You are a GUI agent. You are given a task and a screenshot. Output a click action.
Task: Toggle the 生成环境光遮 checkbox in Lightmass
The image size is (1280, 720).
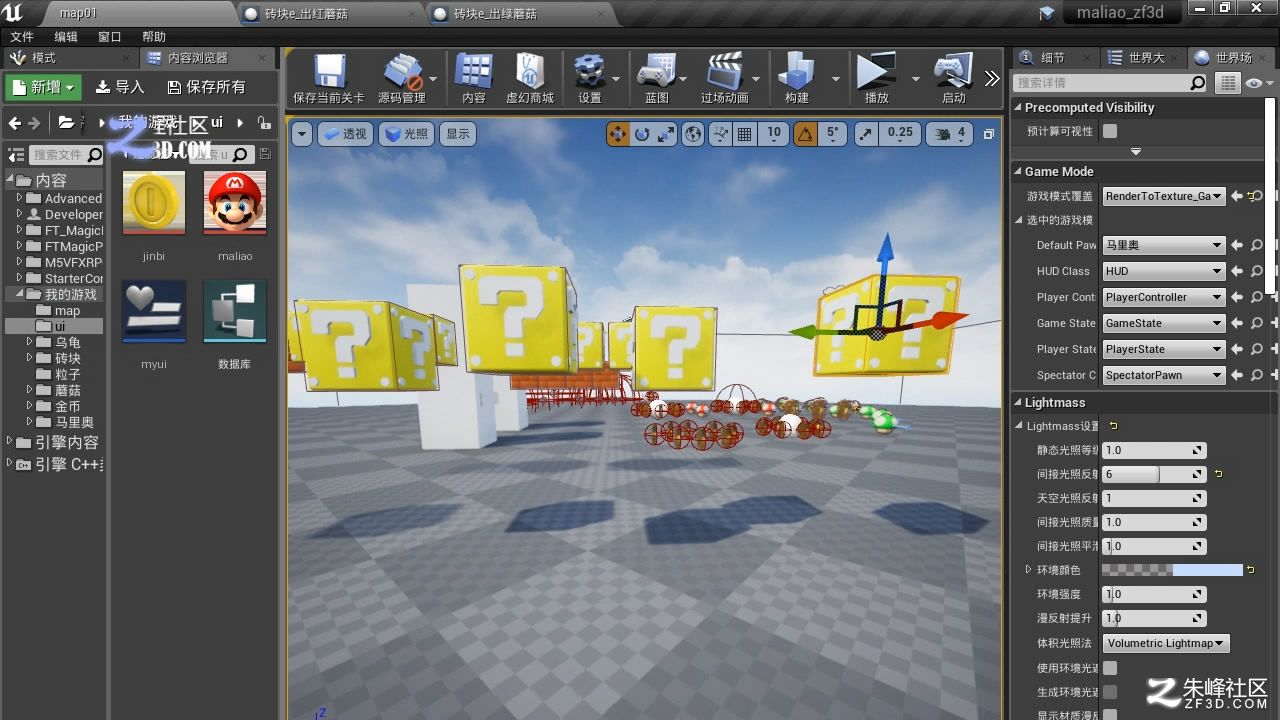click(x=1110, y=691)
